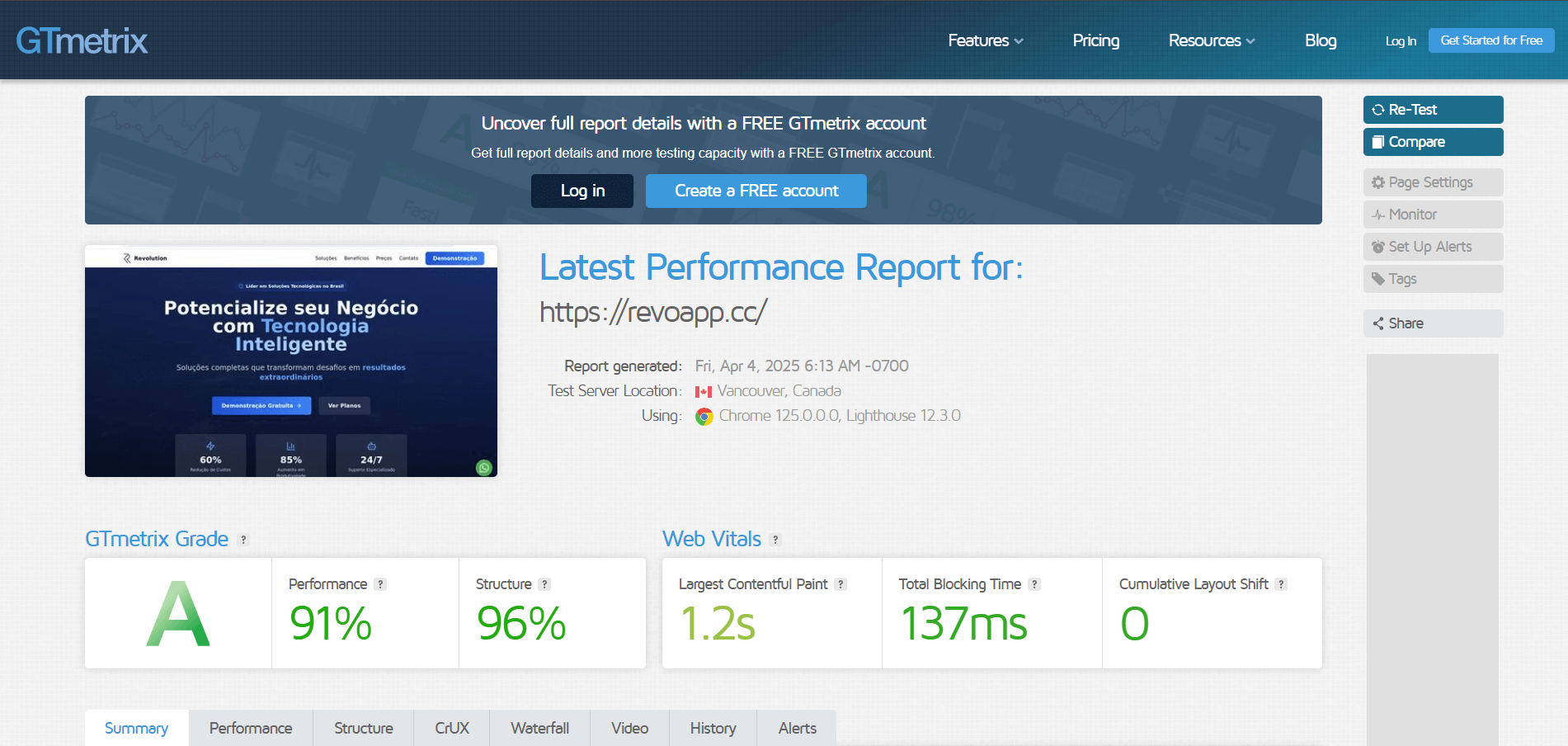Click the Re-Test button
The height and width of the screenshot is (746, 1568).
tap(1433, 110)
